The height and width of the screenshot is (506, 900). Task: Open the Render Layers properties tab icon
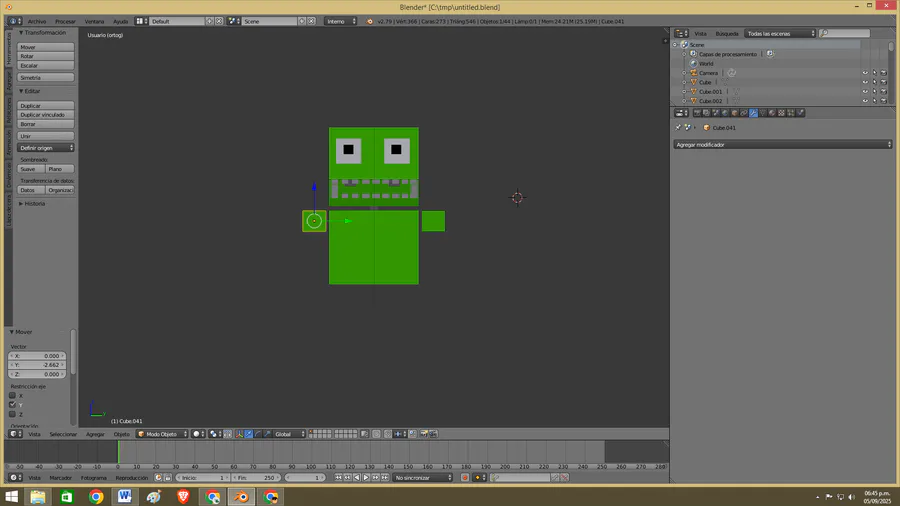(707, 113)
